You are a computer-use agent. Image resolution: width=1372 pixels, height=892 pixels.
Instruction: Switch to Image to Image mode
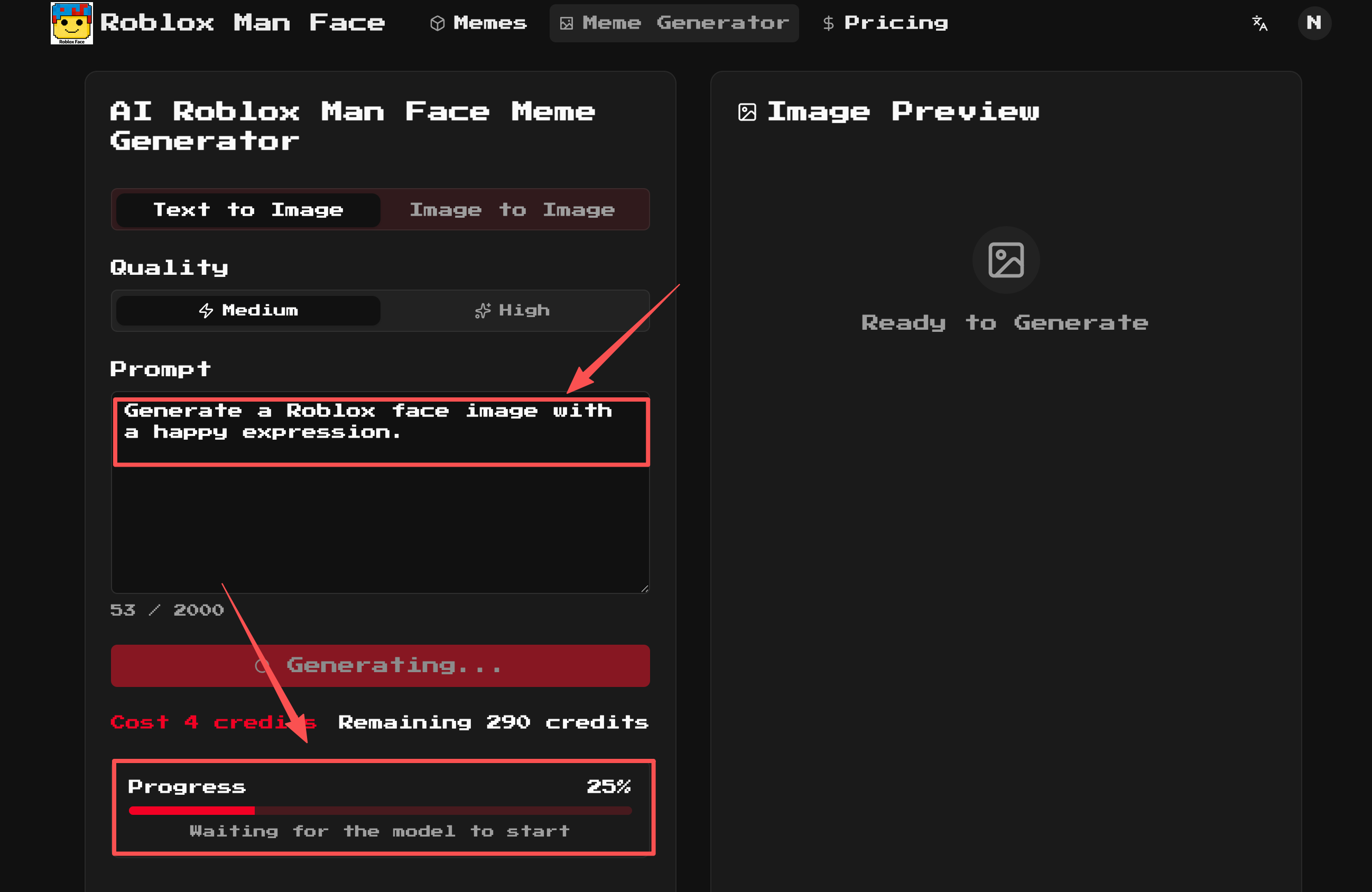(x=513, y=210)
